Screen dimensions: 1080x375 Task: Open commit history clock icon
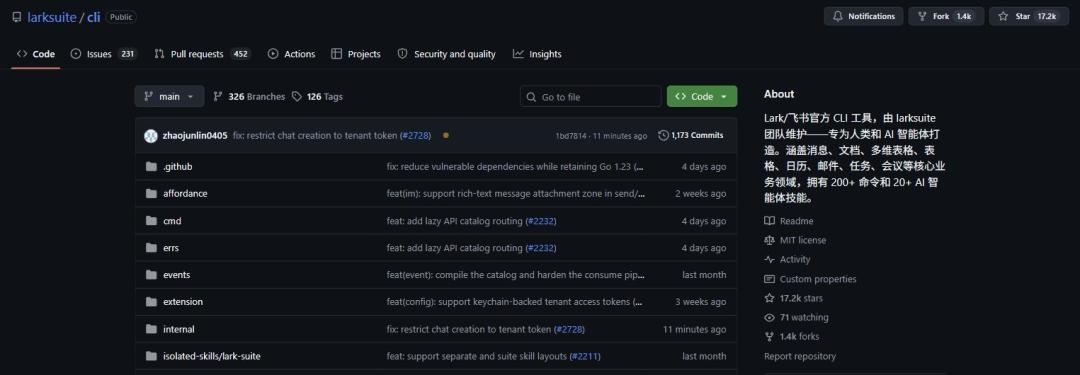pos(663,135)
